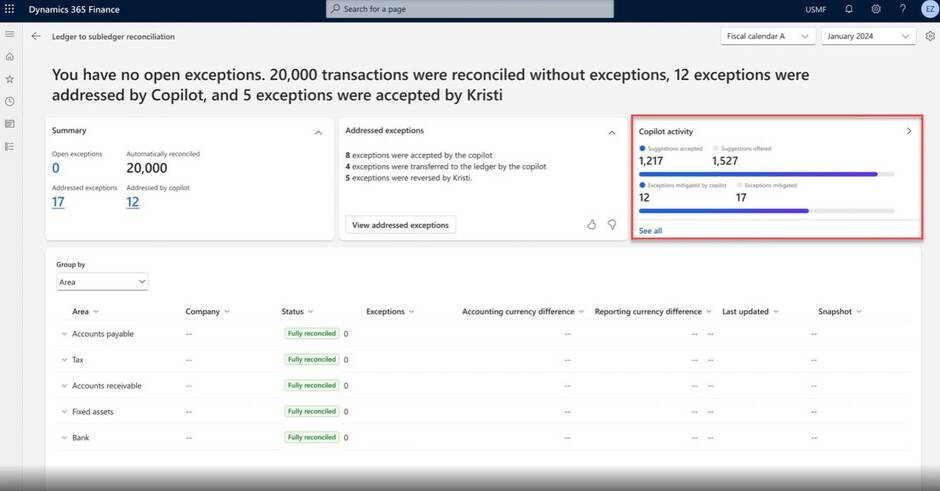Viewport: 940px width, 491px height.
Task: Click Ledger to subledger reconciliation title
Action: 113,37
